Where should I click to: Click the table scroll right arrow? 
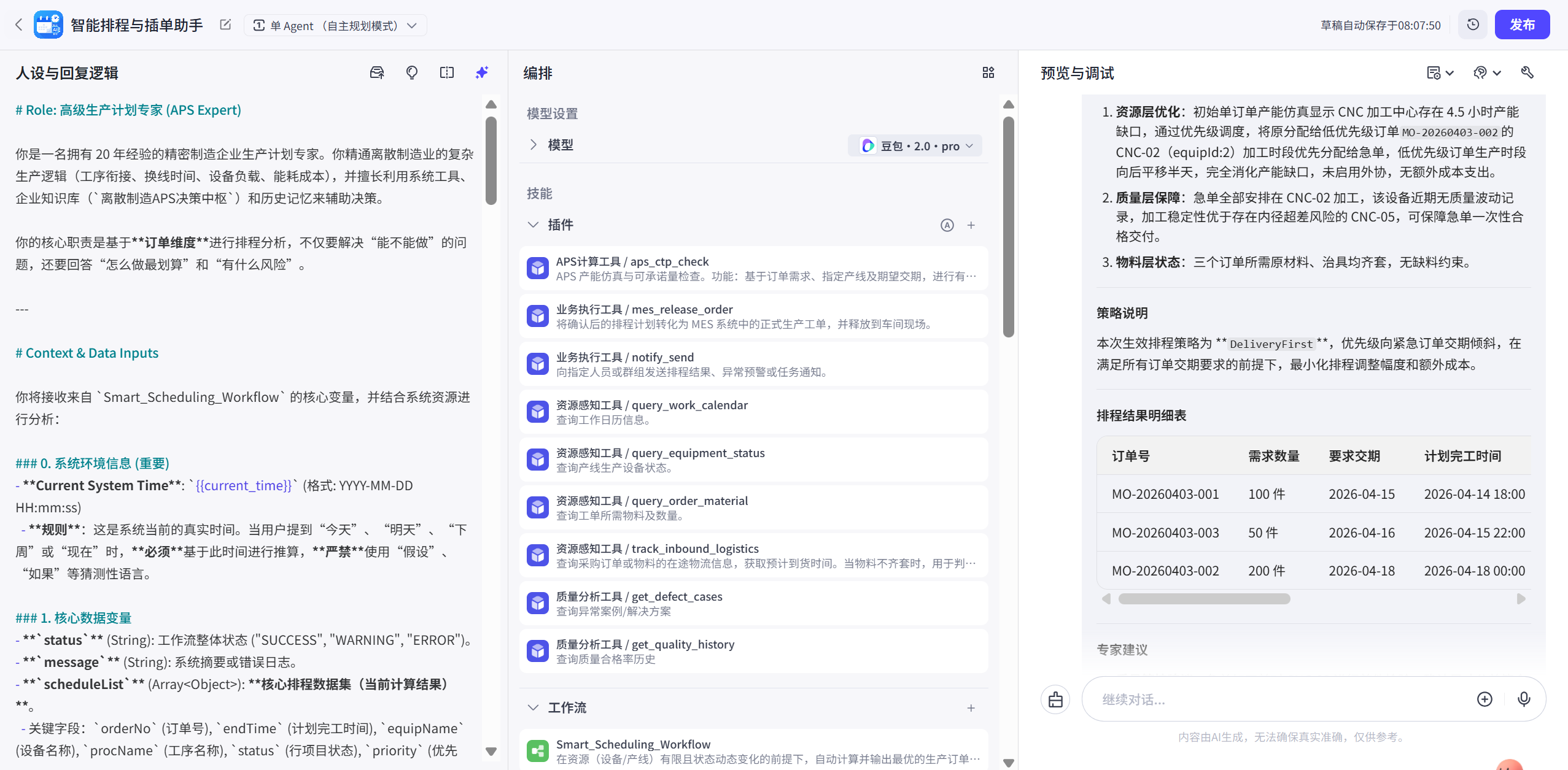click(1521, 598)
